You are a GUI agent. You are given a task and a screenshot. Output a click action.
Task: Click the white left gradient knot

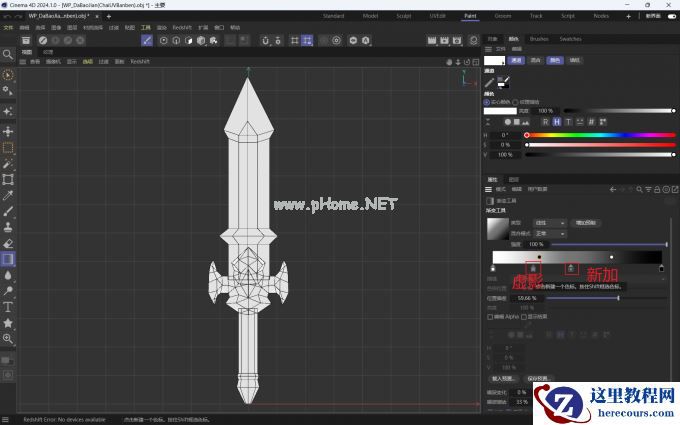tap(493, 268)
